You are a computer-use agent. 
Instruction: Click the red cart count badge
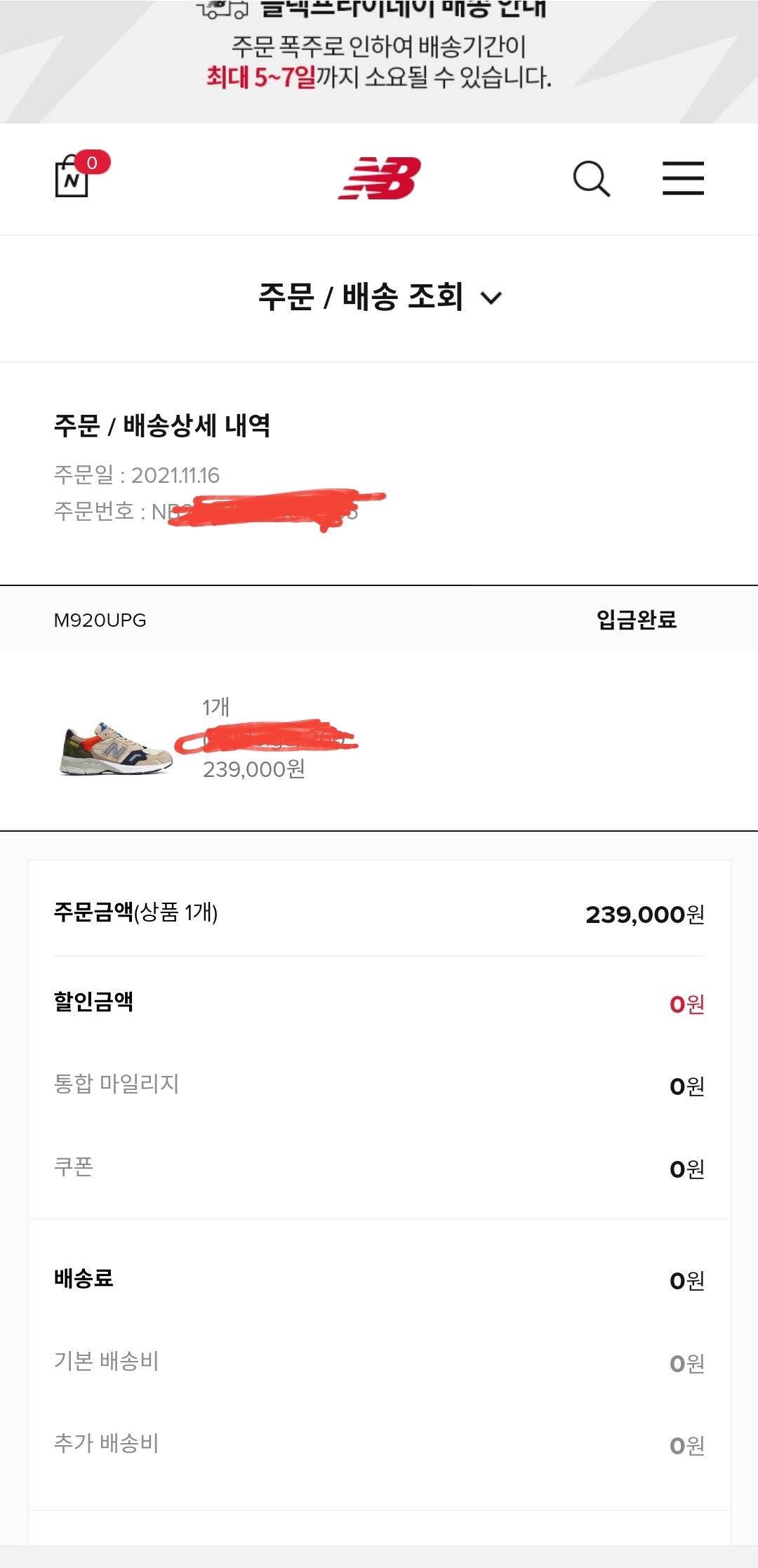[x=93, y=163]
